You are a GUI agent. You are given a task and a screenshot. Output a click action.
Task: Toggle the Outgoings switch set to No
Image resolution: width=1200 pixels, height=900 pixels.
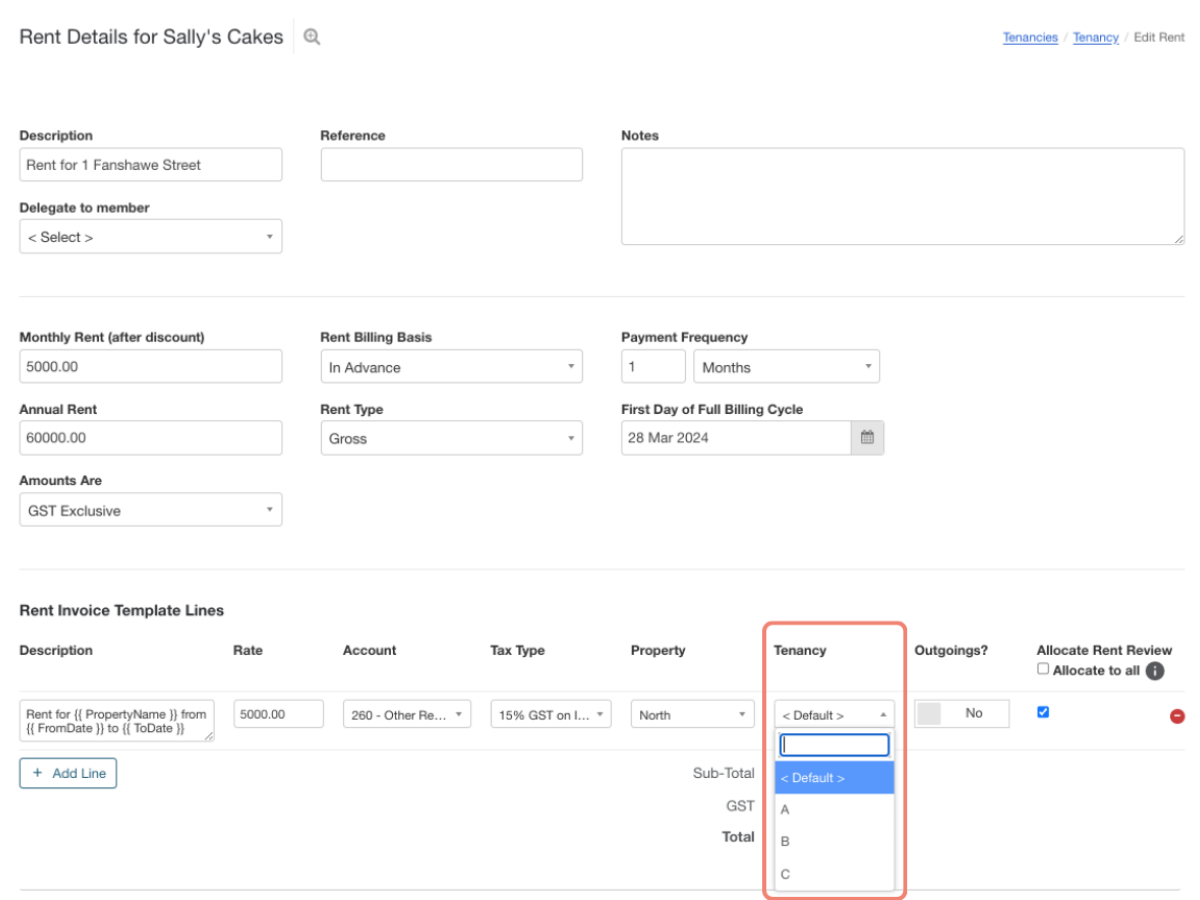click(961, 714)
